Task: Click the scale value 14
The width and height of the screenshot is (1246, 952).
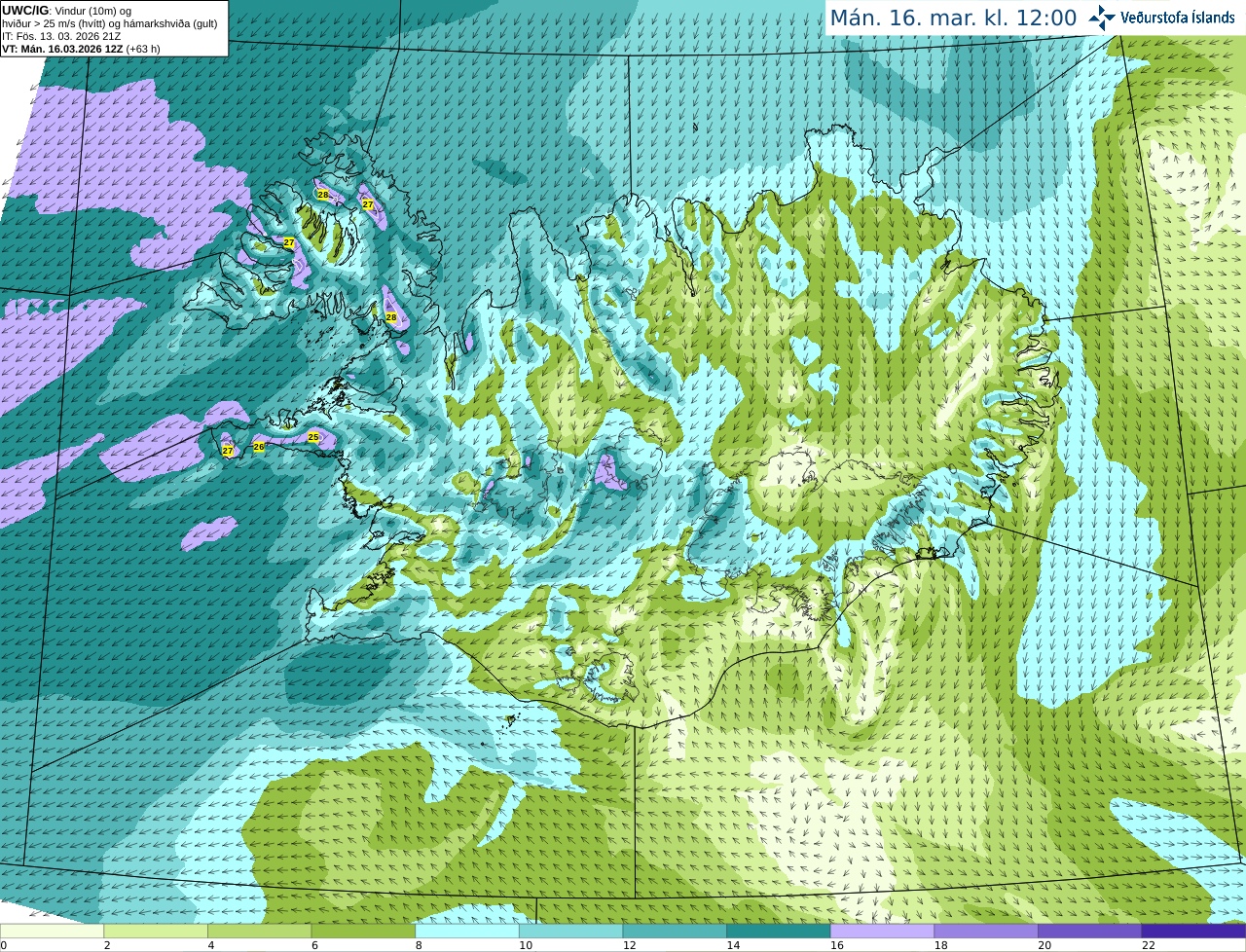Action: [733, 945]
